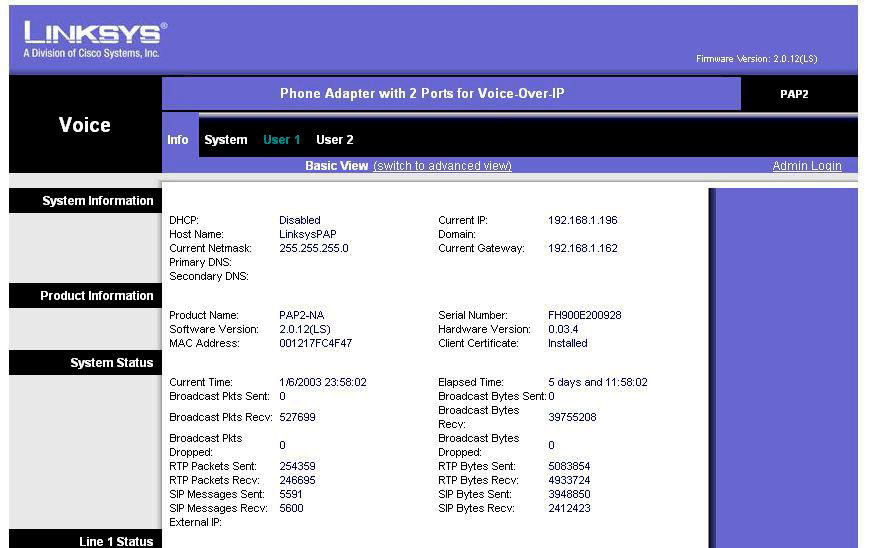883x548 pixels.
Task: Select the client certificate value Installed
Action: click(x=568, y=344)
